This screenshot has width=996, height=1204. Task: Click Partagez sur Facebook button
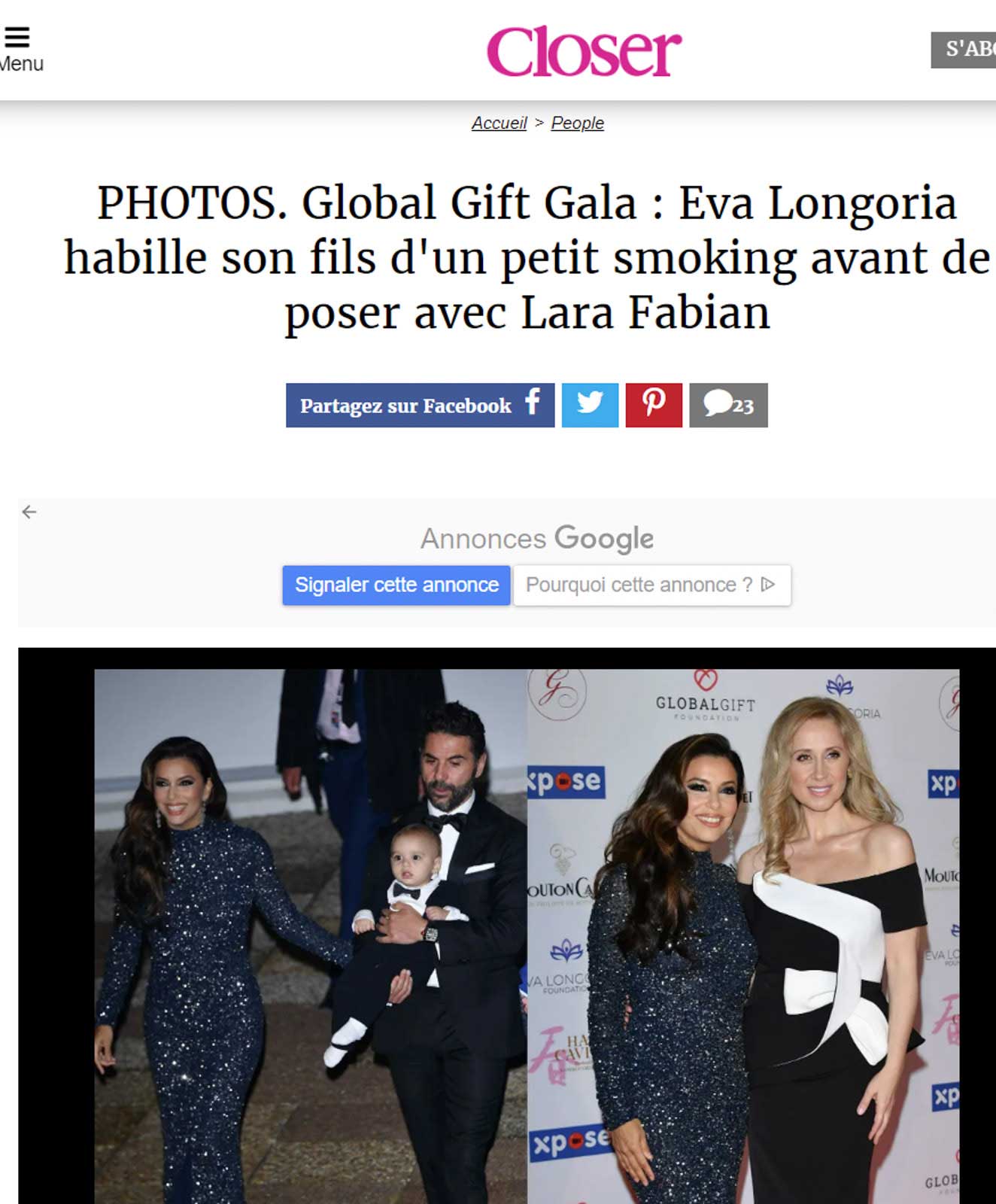420,405
